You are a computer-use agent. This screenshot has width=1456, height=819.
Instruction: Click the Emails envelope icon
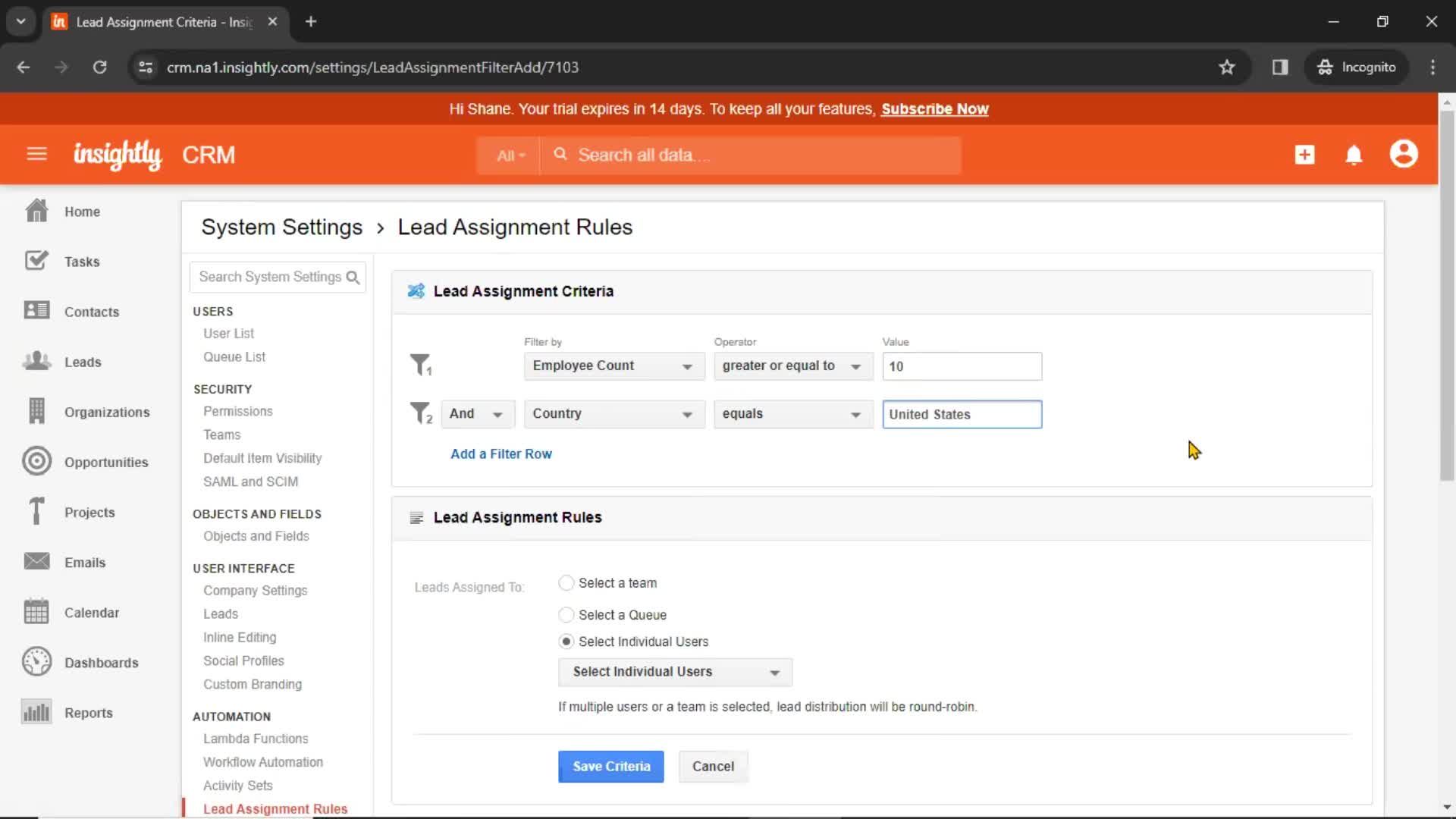pyautogui.click(x=36, y=561)
